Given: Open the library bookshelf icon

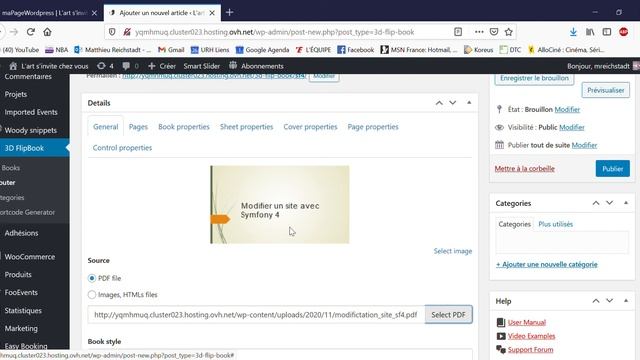Looking at the screenshot, I should click(590, 32).
